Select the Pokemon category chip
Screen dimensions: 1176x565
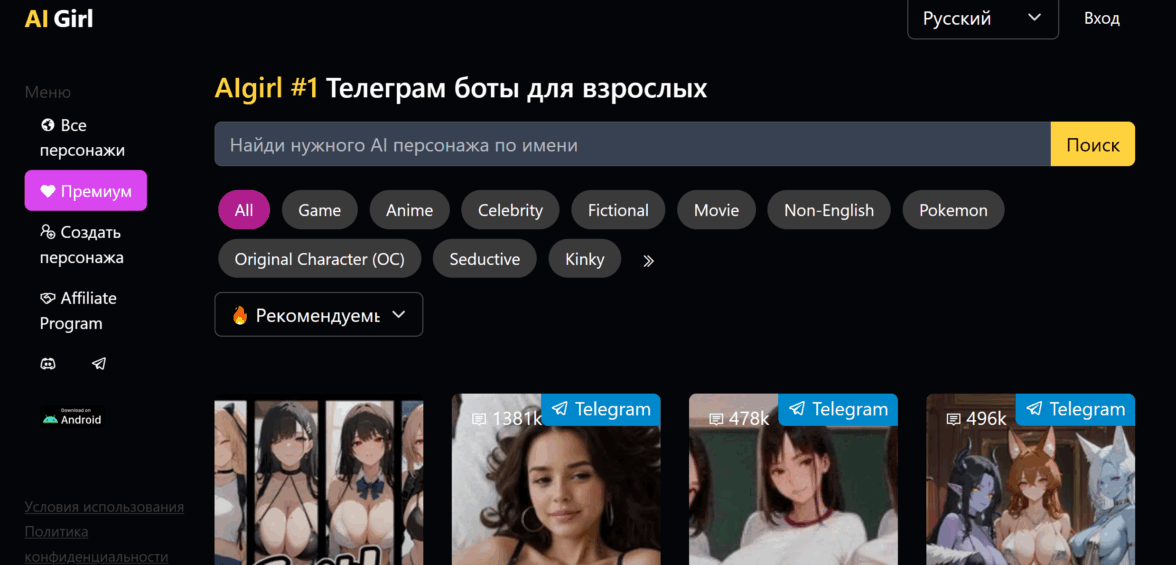(x=953, y=210)
